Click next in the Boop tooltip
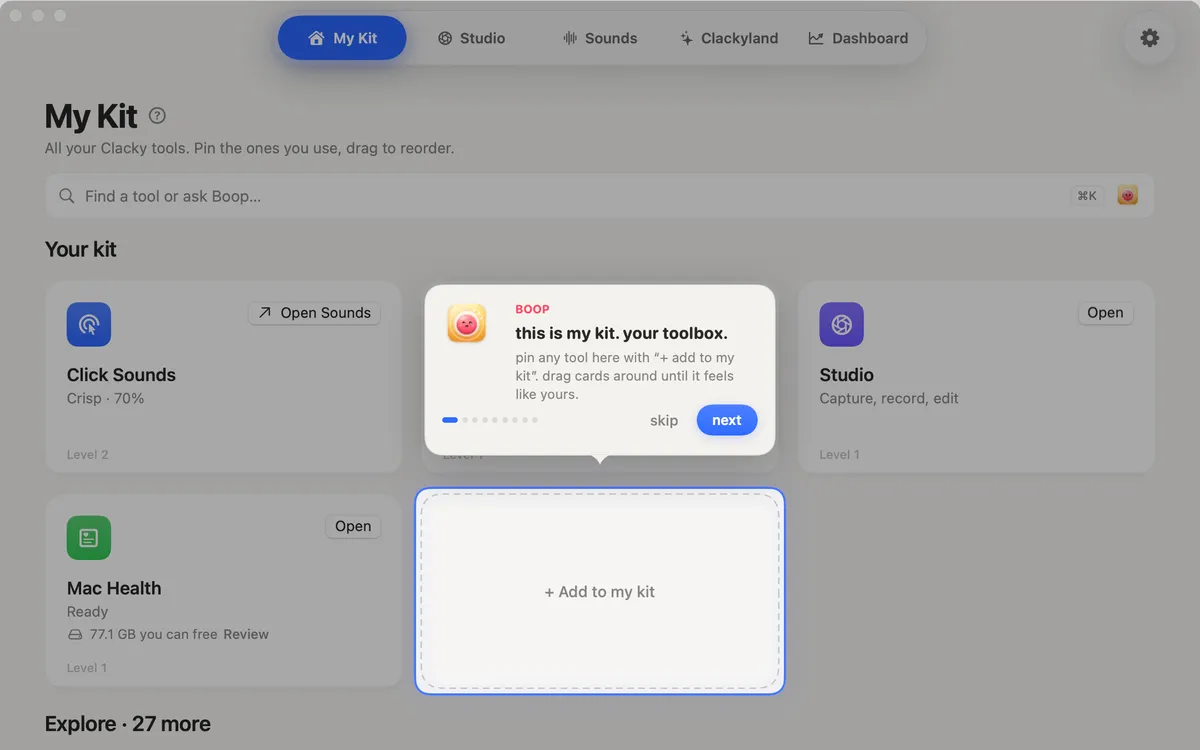This screenshot has width=1200, height=750. click(x=727, y=420)
